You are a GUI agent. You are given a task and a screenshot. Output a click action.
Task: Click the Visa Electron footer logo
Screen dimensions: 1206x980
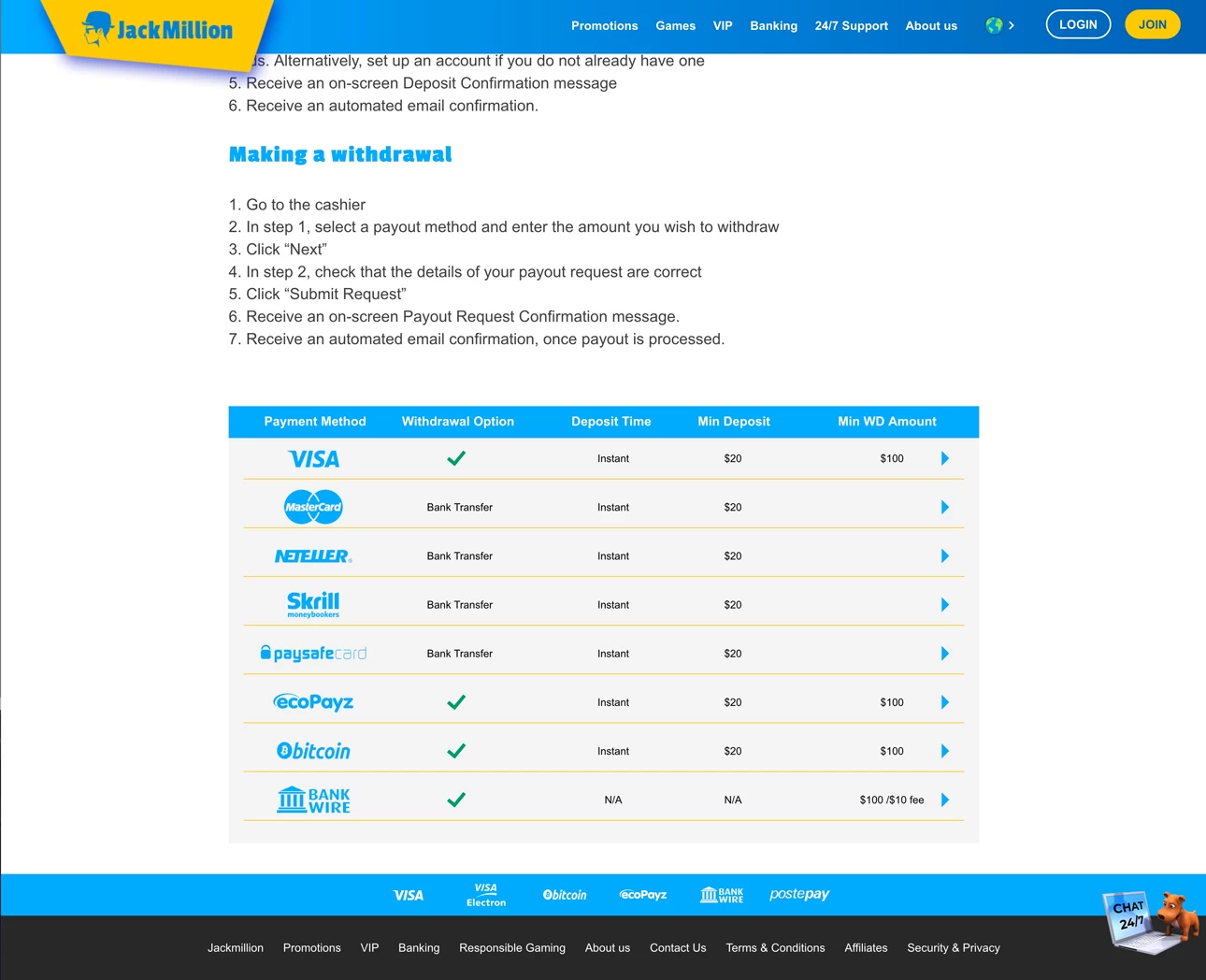[486, 895]
